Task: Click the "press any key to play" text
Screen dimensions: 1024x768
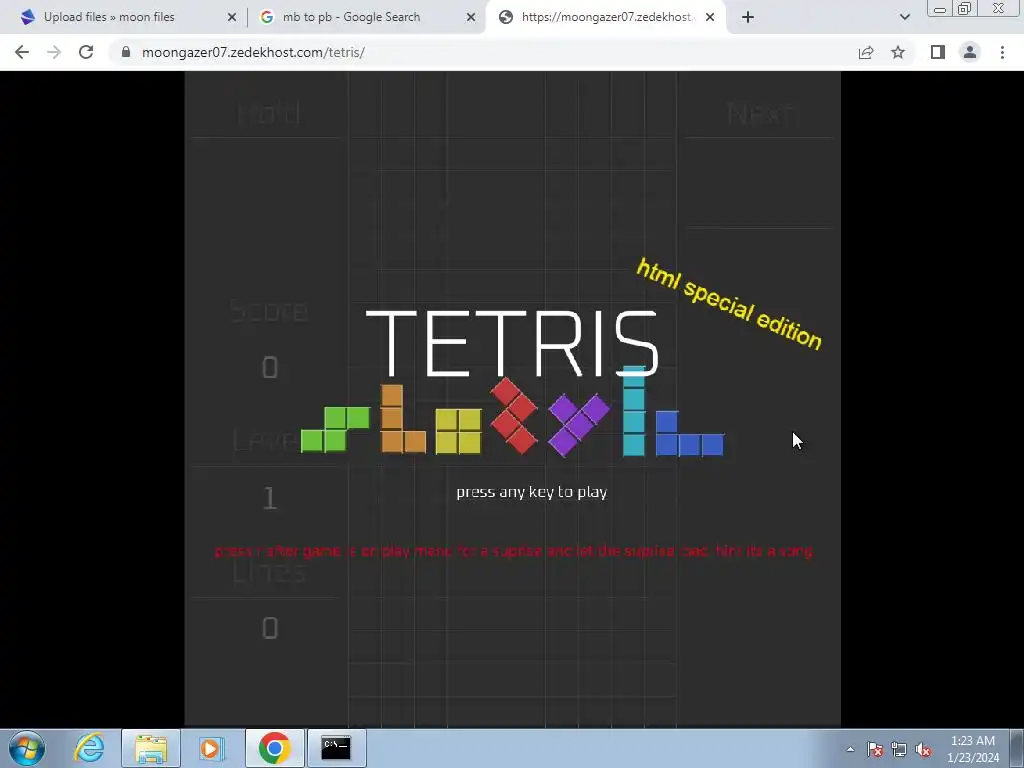Action: [532, 492]
